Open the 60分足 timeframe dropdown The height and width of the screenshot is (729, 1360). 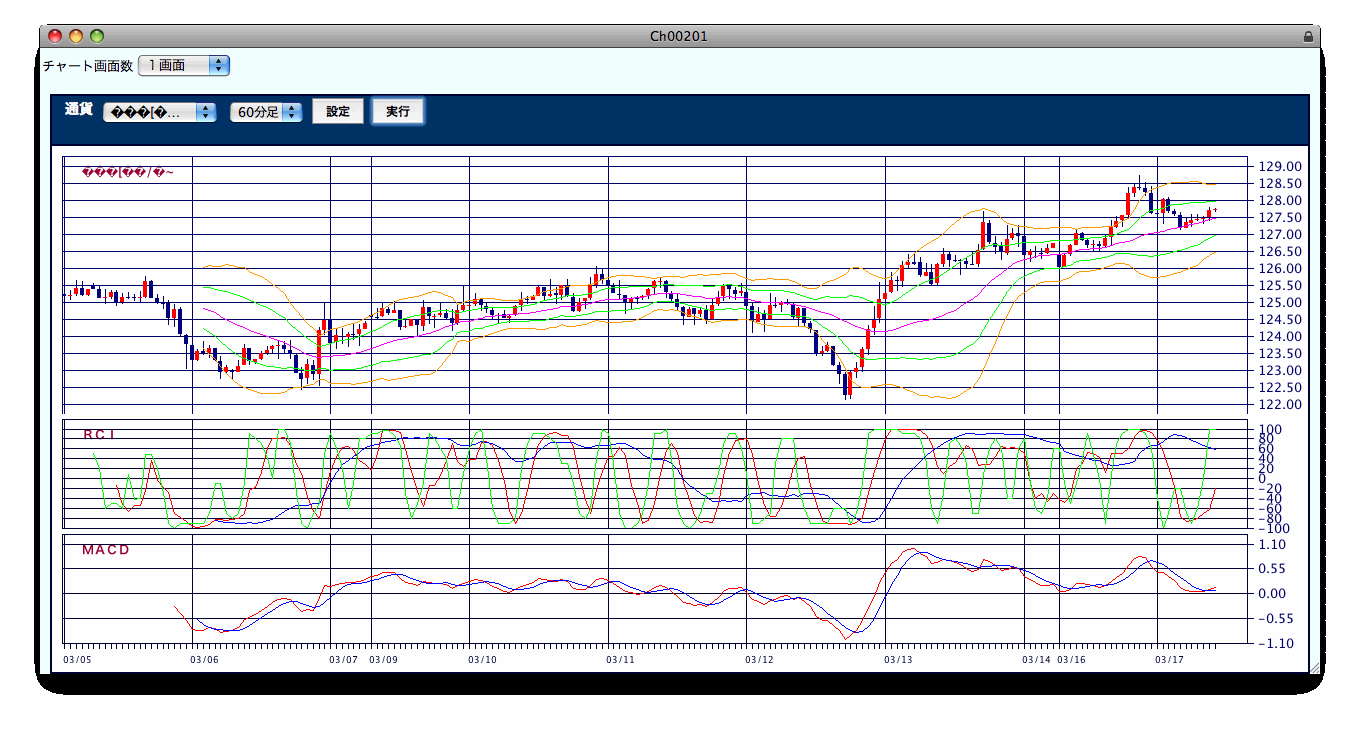click(266, 112)
